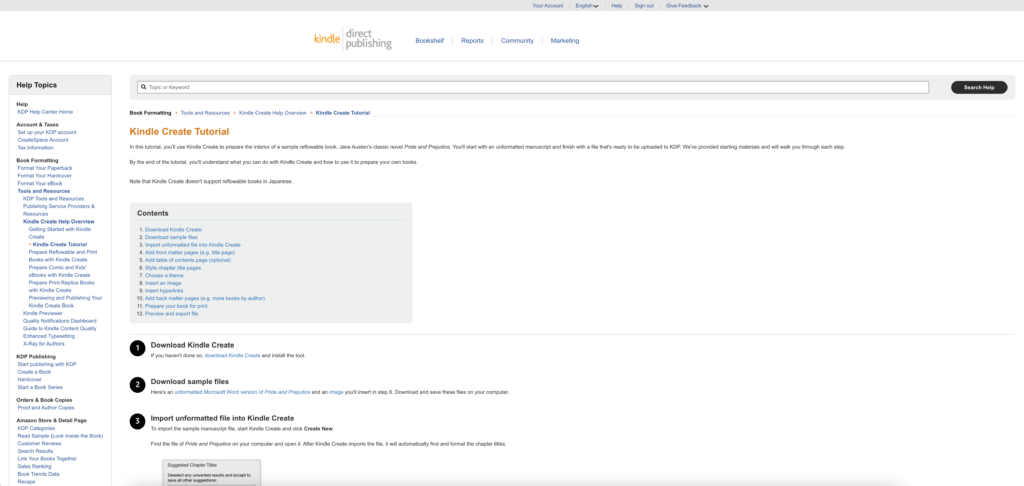Open Create a Book sidebar link
The width and height of the screenshot is (1024, 486).
click(34, 372)
